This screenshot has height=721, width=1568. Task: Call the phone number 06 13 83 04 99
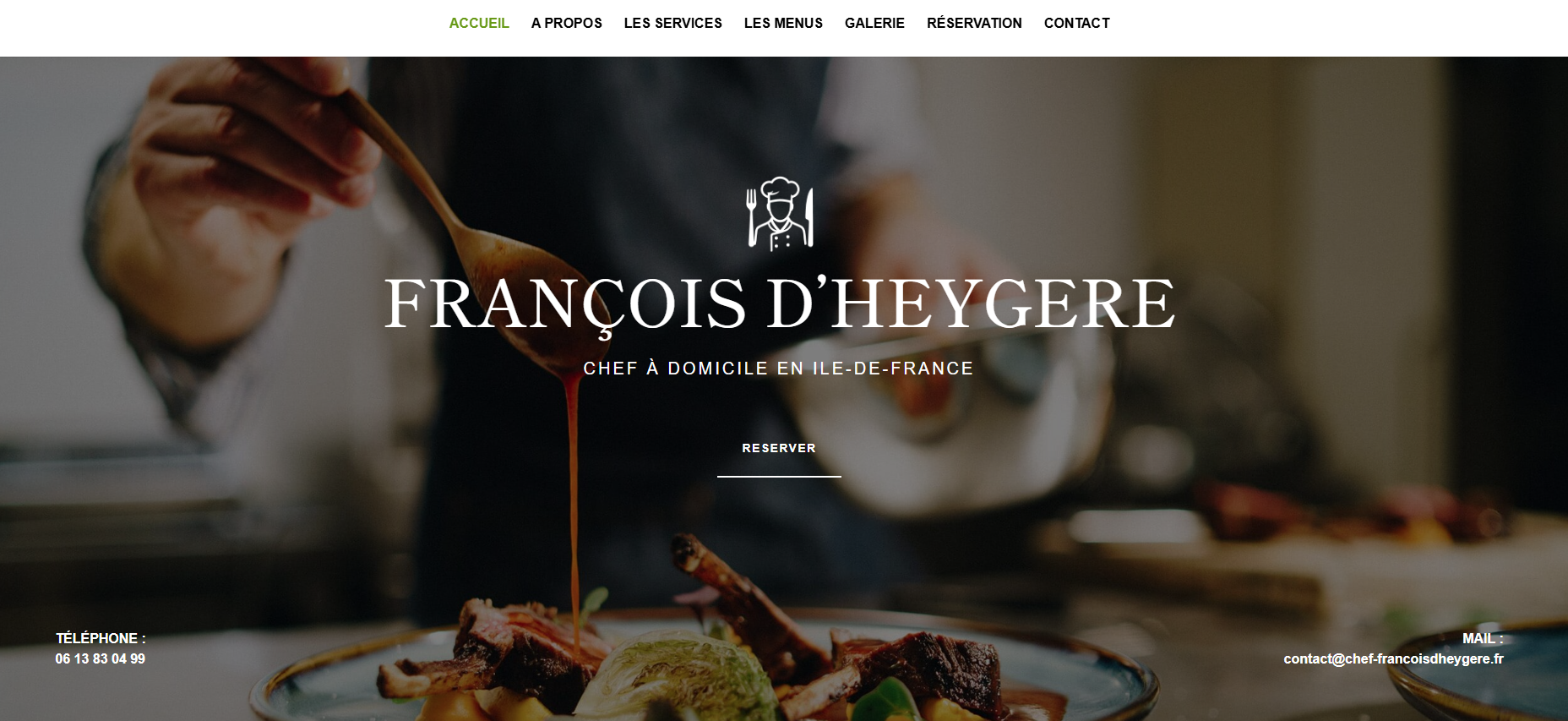pyautogui.click(x=101, y=658)
